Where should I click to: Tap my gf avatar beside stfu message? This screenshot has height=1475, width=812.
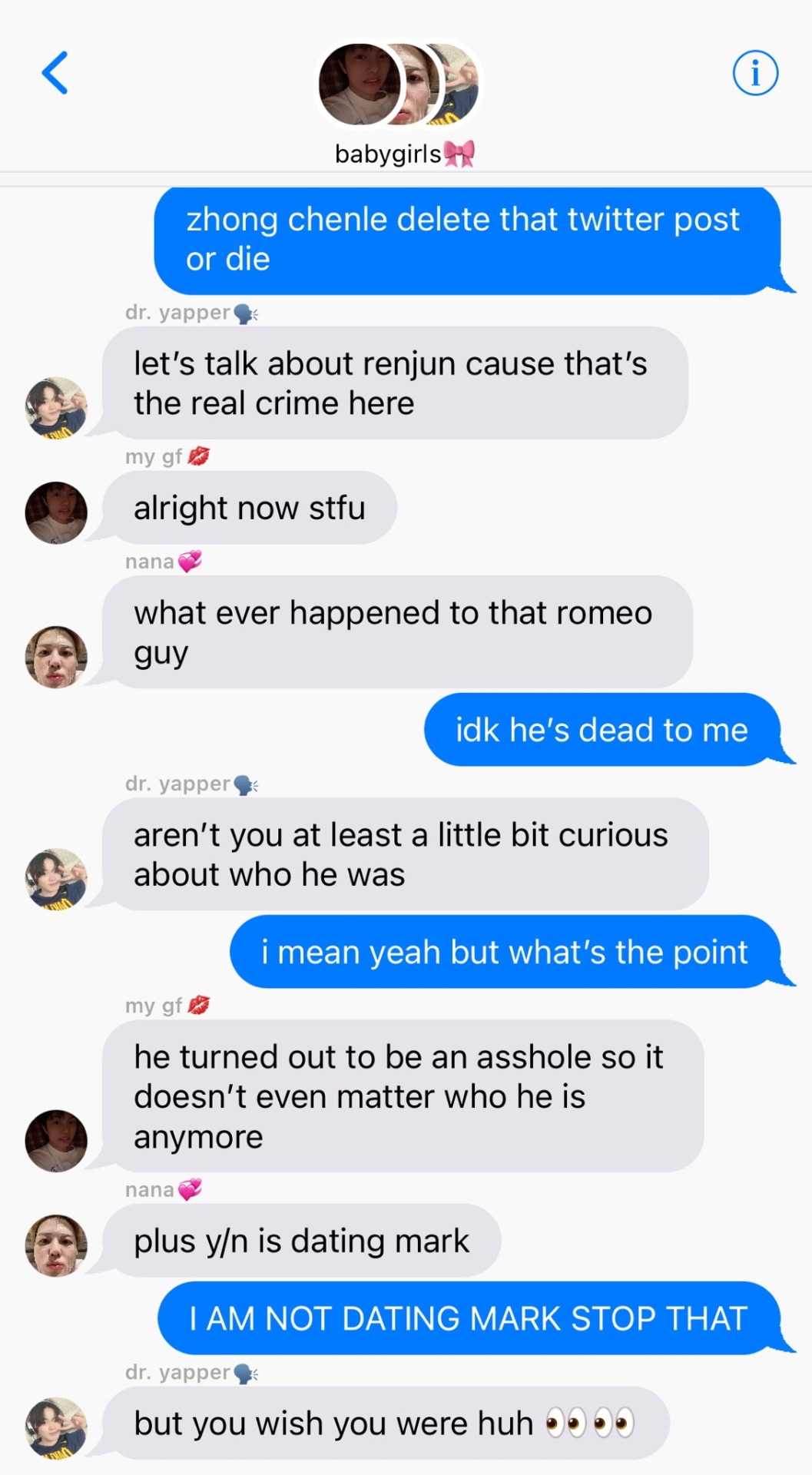tap(56, 512)
